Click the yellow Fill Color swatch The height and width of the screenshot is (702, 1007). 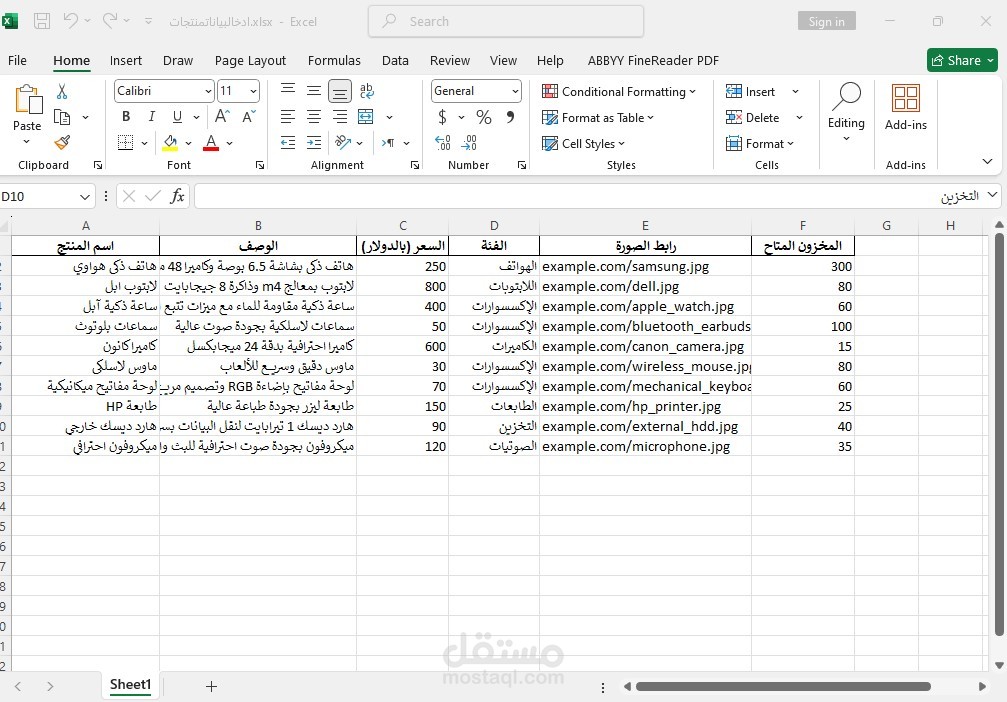coord(170,143)
